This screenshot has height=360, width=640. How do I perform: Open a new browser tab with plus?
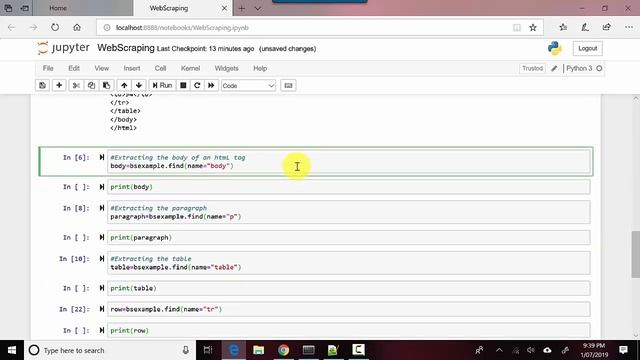(x=242, y=8)
